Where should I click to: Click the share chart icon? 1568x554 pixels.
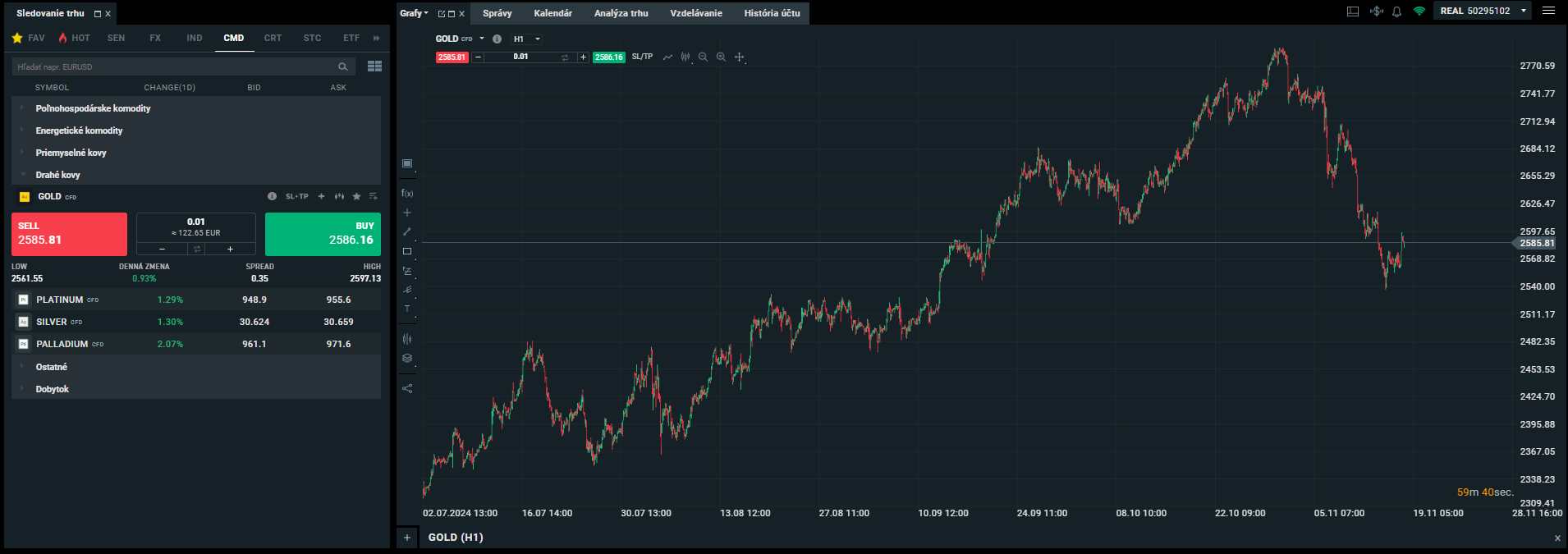(407, 389)
